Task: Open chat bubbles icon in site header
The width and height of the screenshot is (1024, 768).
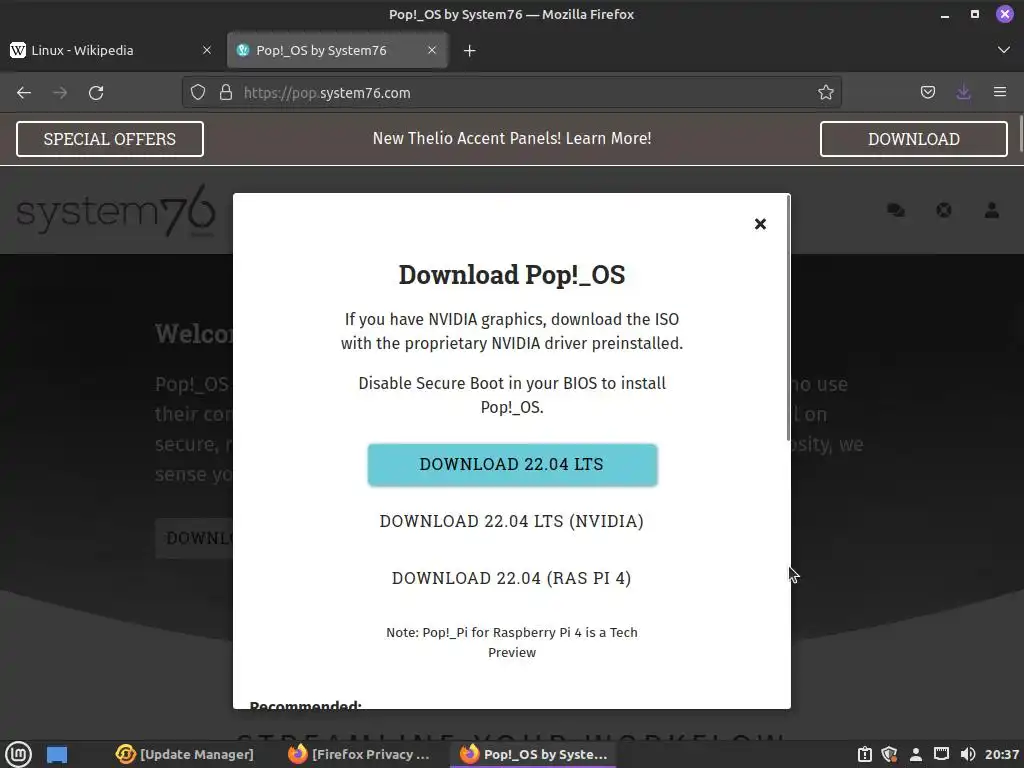Action: tap(896, 210)
